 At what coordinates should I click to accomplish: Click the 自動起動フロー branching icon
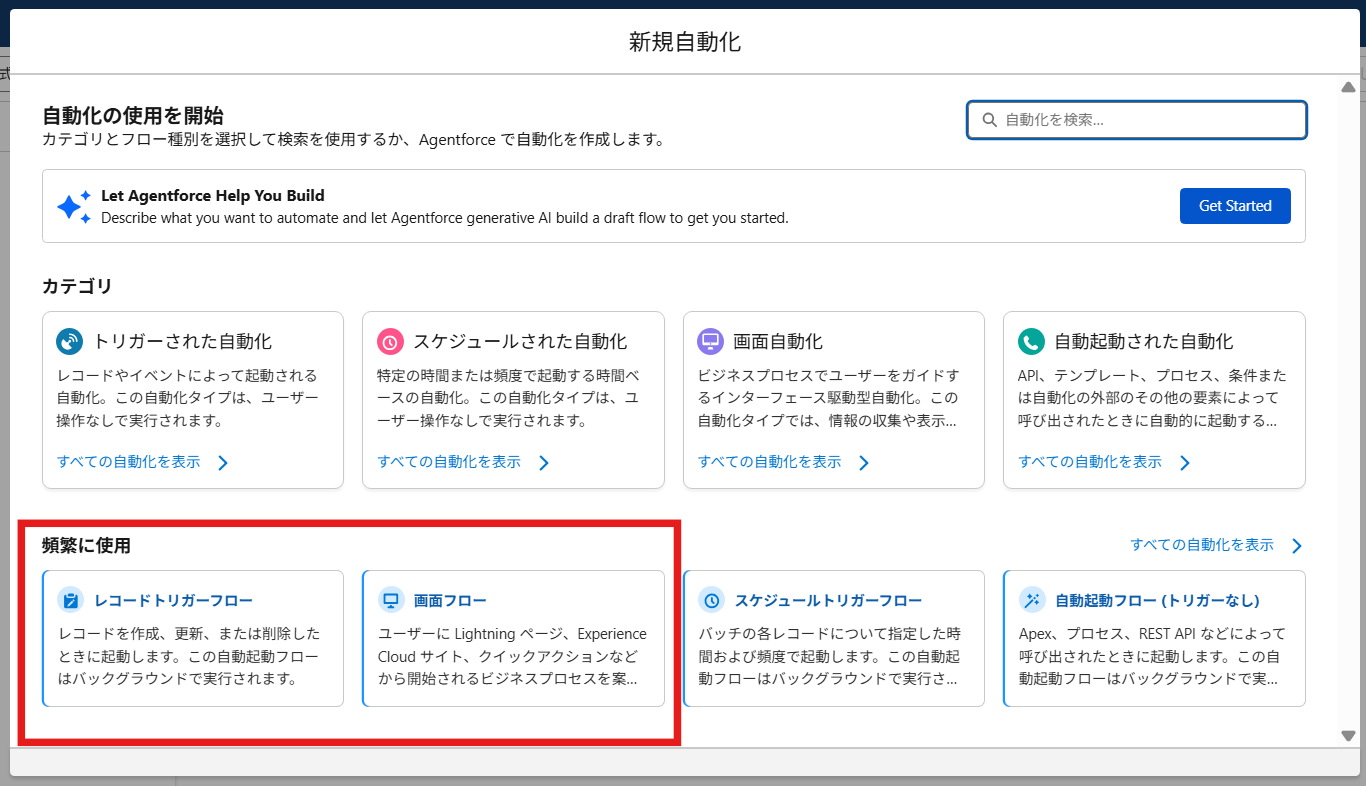1032,600
